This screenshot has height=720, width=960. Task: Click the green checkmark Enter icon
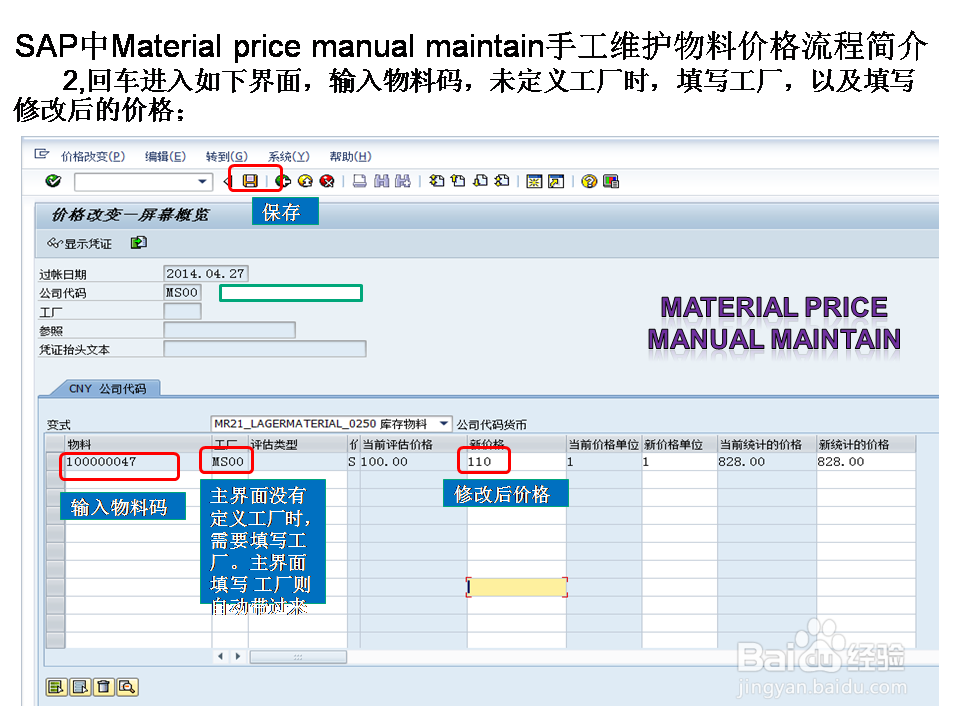click(x=53, y=181)
